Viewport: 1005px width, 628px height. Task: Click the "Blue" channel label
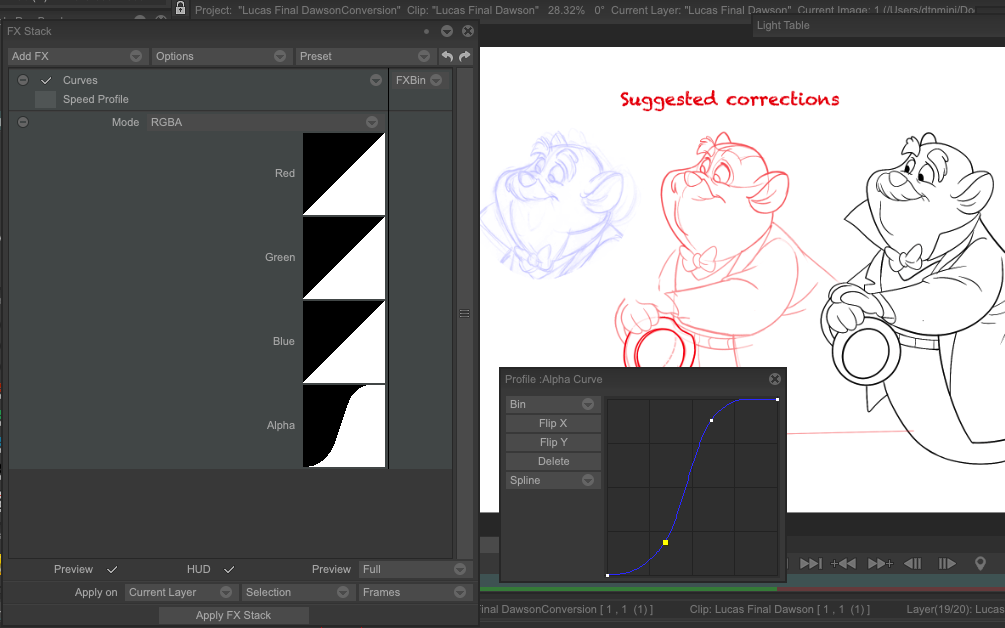(284, 342)
